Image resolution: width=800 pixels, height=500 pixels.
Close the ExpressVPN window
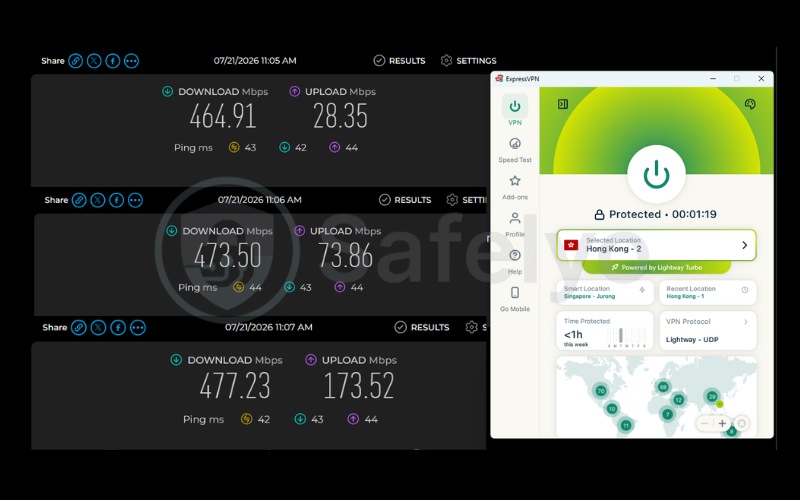click(x=761, y=79)
